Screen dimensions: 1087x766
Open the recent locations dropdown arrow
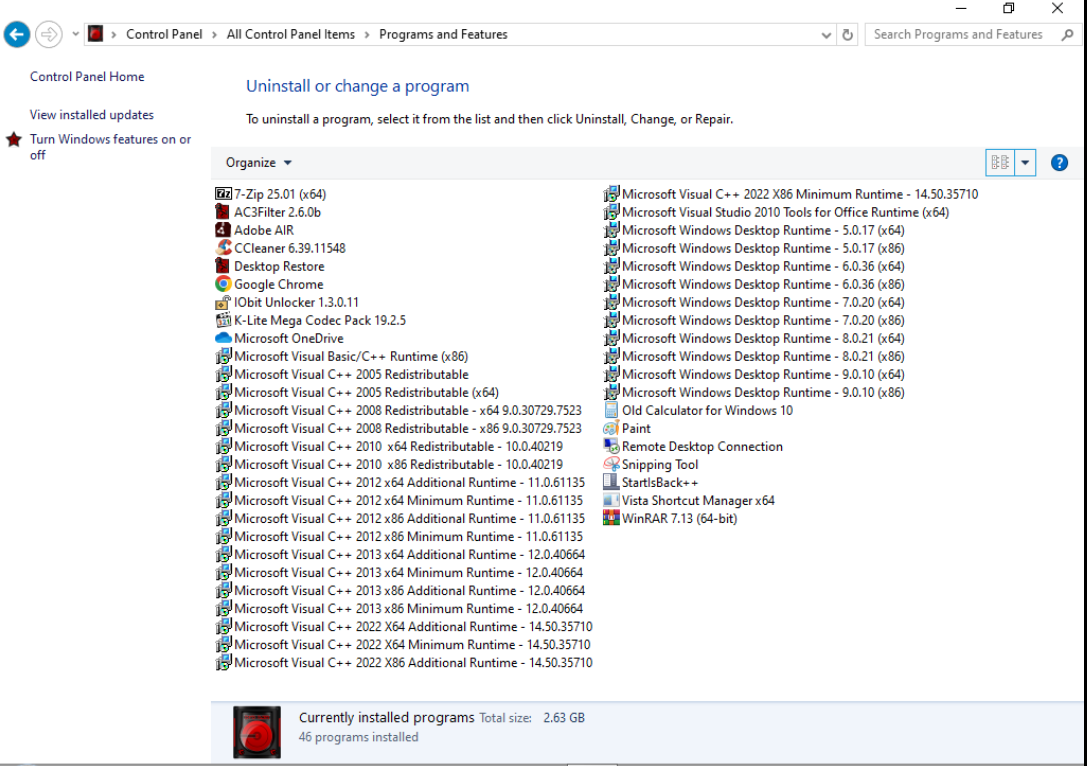point(75,34)
